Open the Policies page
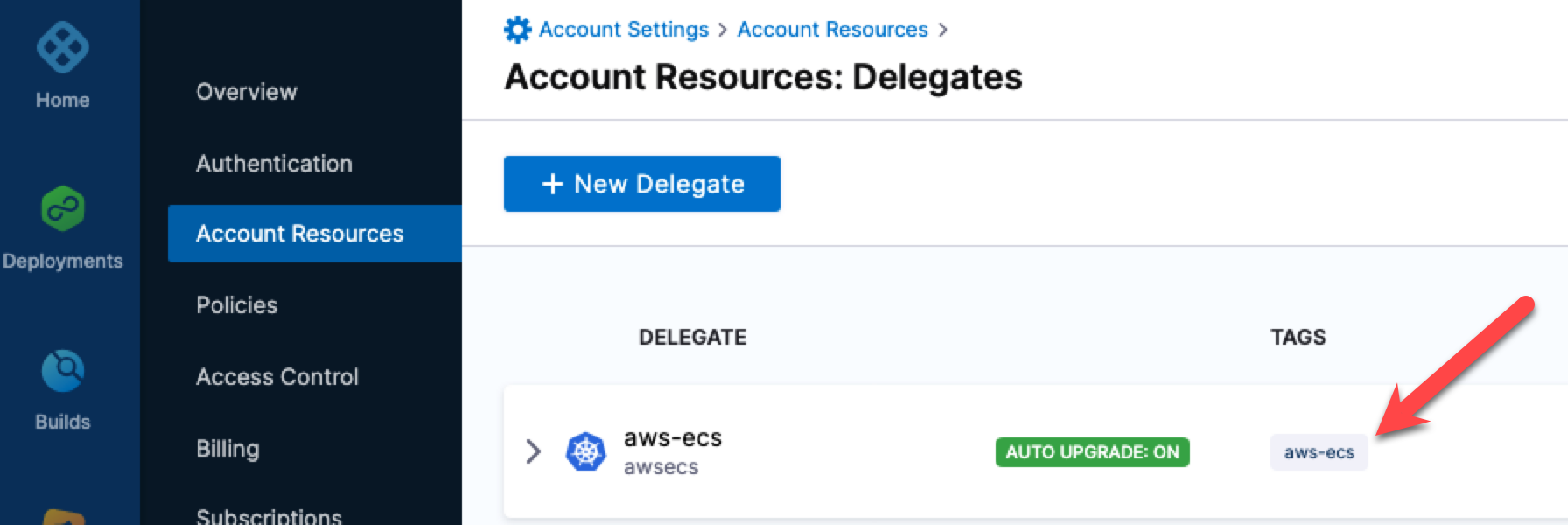This screenshot has width=1568, height=525. pos(236,305)
